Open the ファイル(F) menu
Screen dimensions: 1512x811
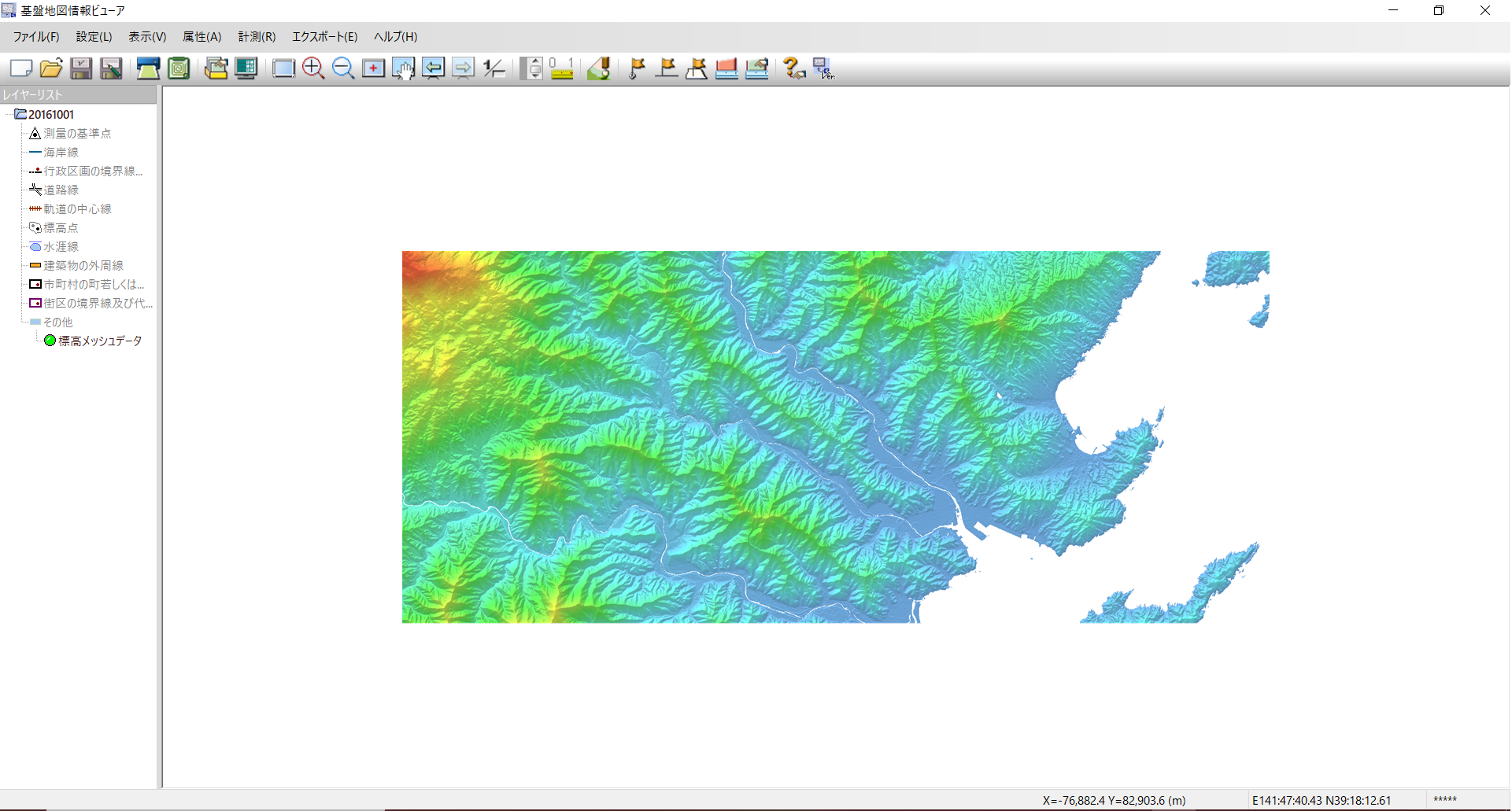click(36, 37)
